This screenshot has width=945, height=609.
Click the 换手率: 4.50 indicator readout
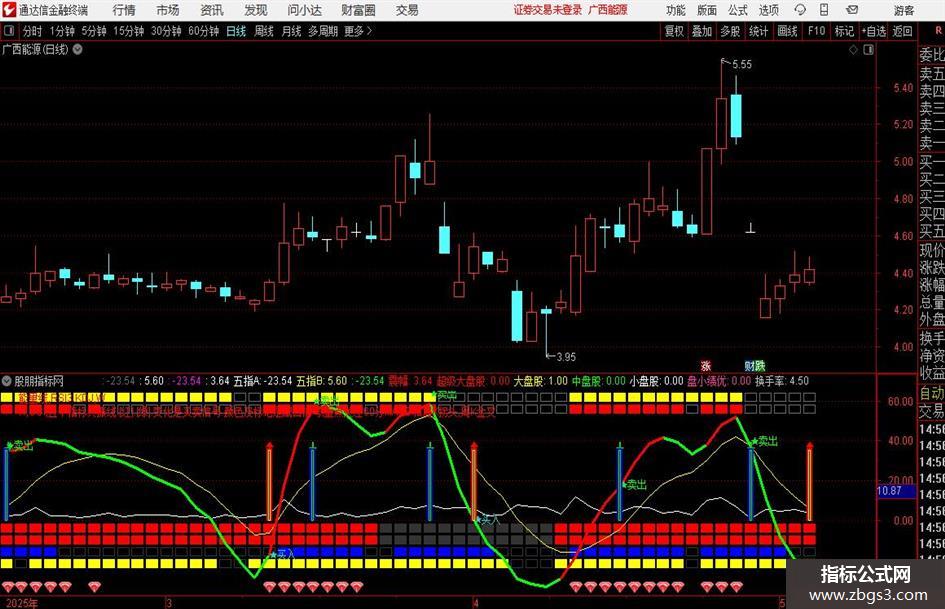[782, 381]
